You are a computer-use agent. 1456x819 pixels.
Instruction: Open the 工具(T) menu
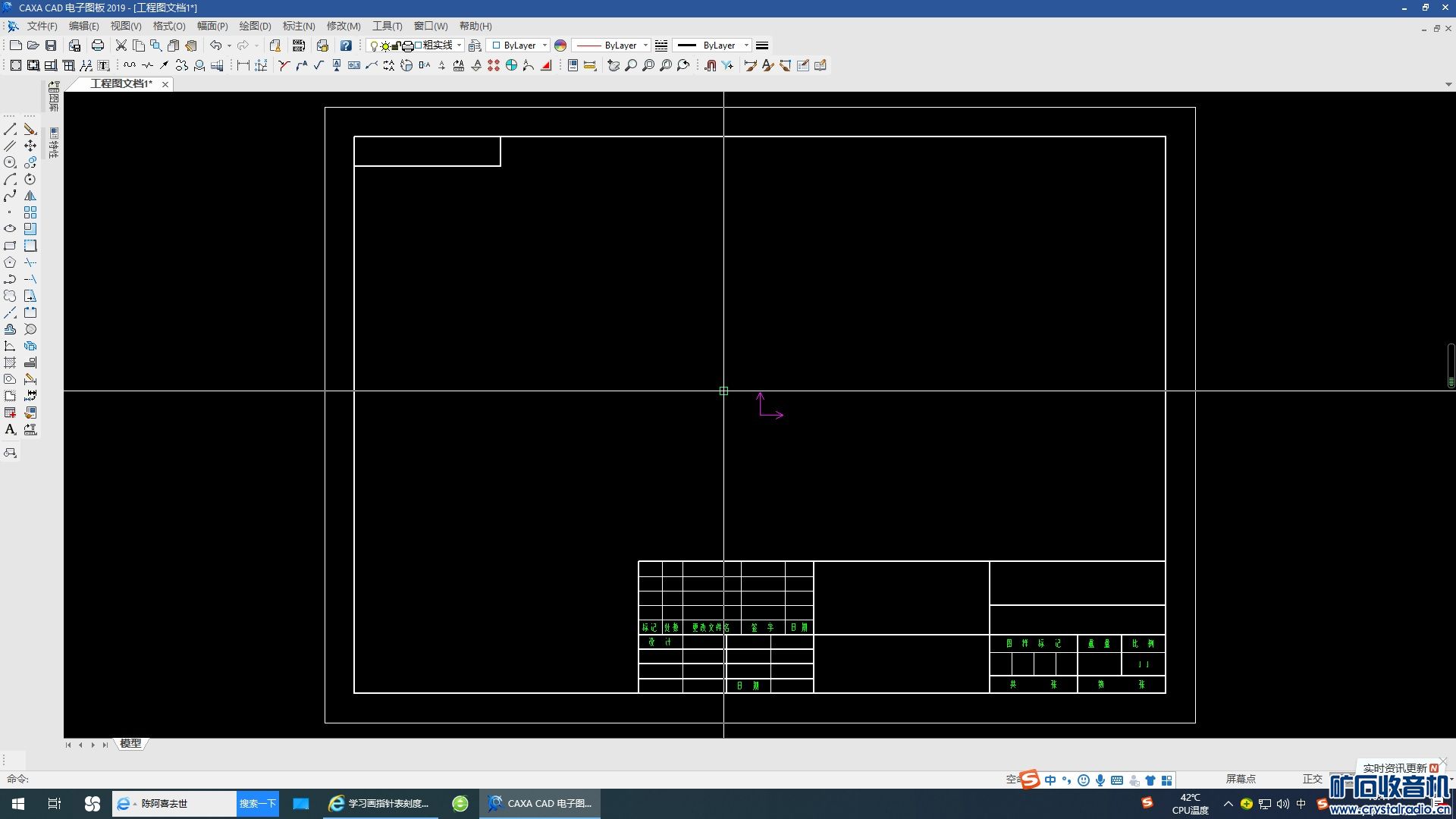point(387,26)
